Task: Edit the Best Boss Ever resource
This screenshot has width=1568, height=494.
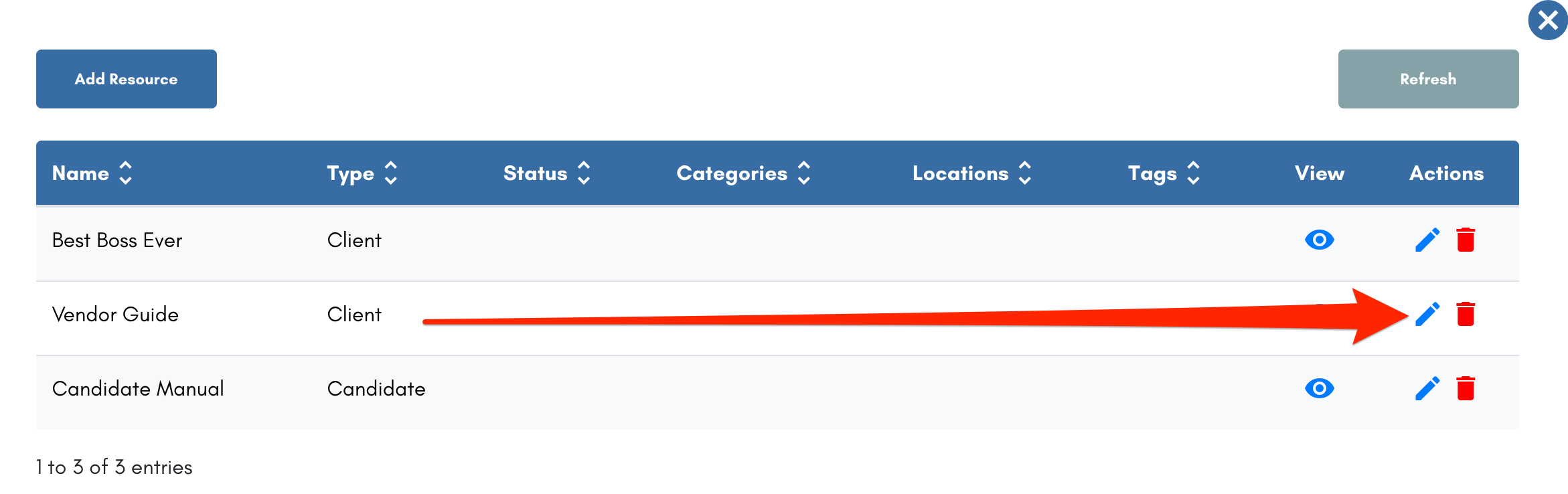Action: click(1427, 240)
